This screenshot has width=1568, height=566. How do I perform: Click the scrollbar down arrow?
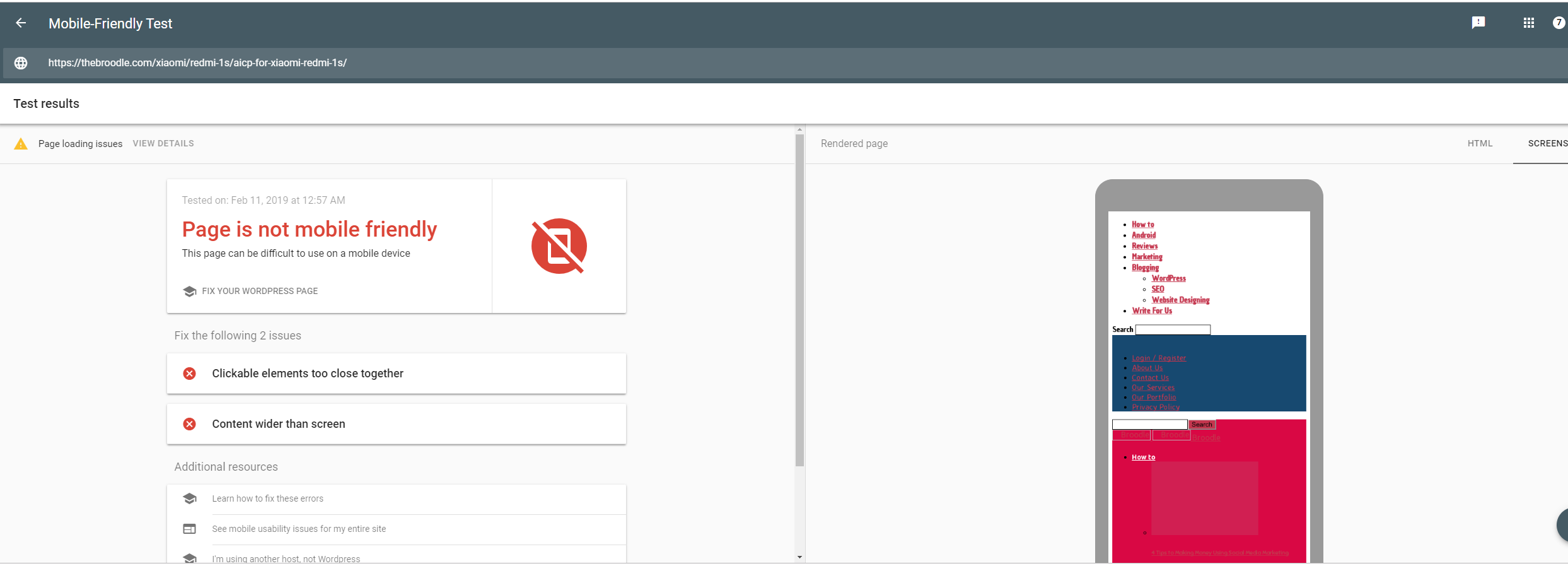(x=799, y=558)
